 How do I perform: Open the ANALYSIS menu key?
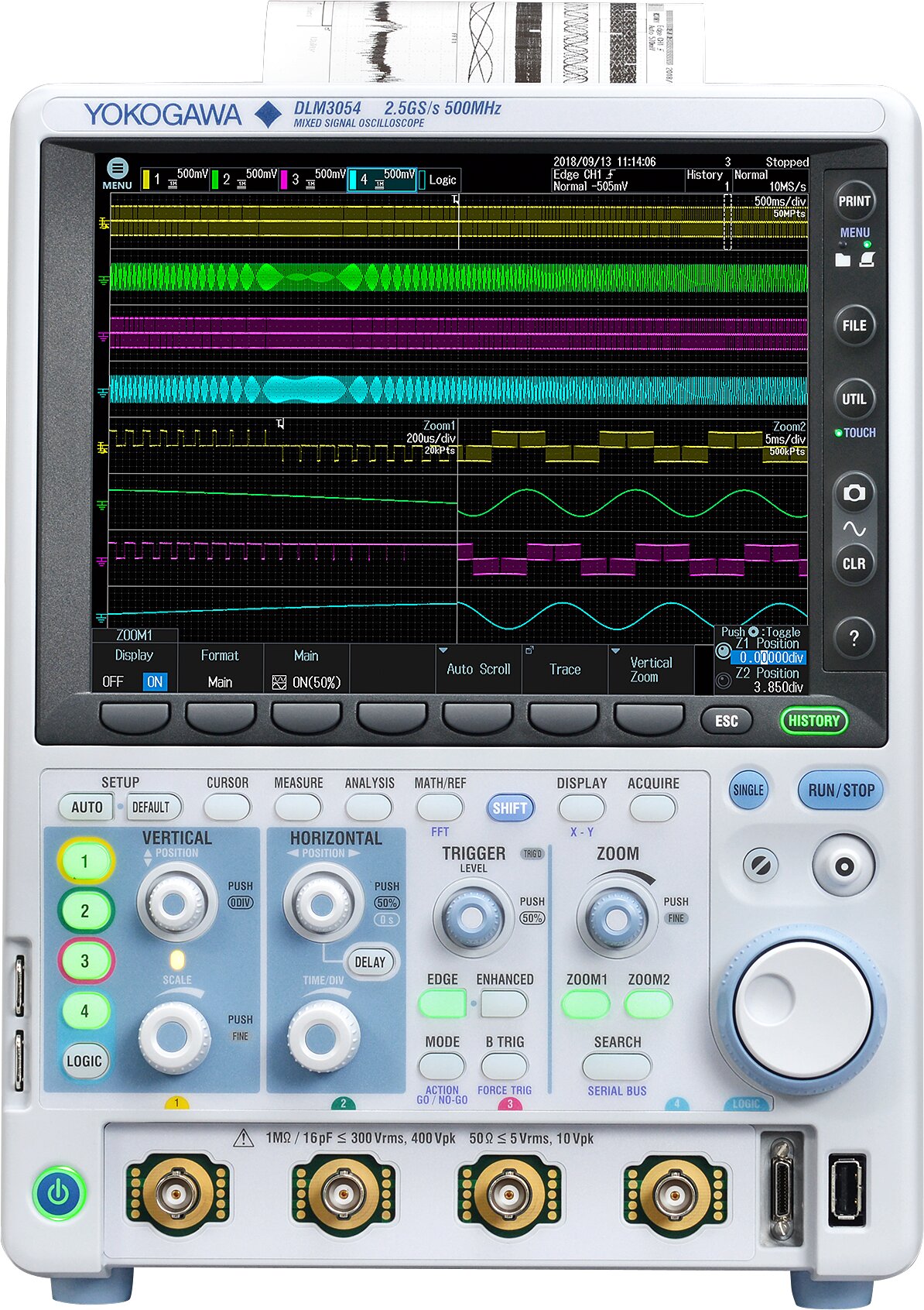pyautogui.click(x=369, y=808)
